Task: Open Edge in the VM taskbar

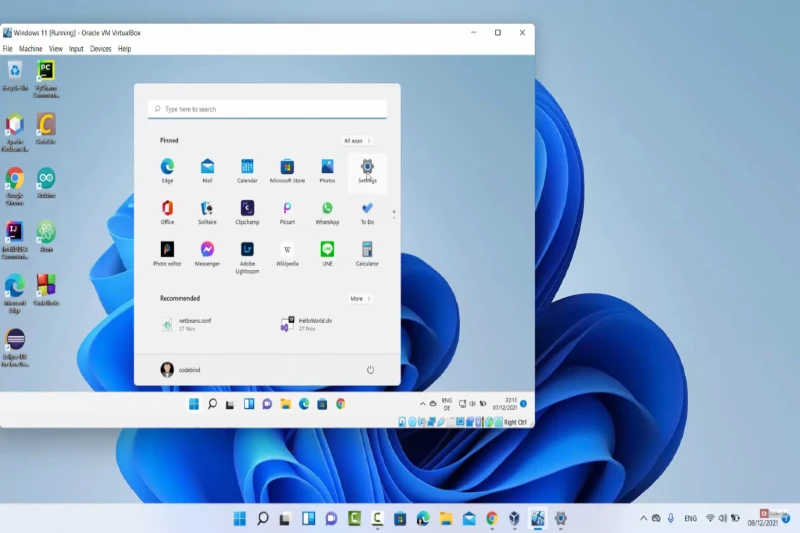Action: [304, 404]
